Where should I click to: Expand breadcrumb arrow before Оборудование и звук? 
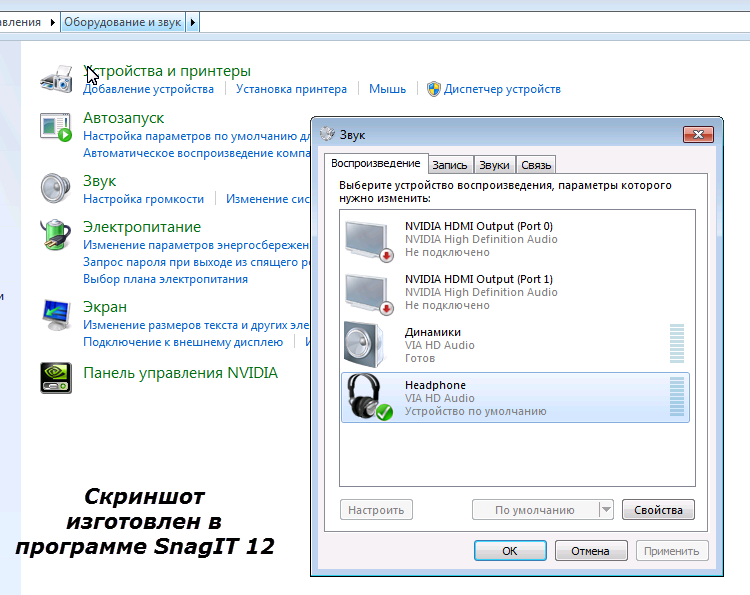[x=53, y=22]
